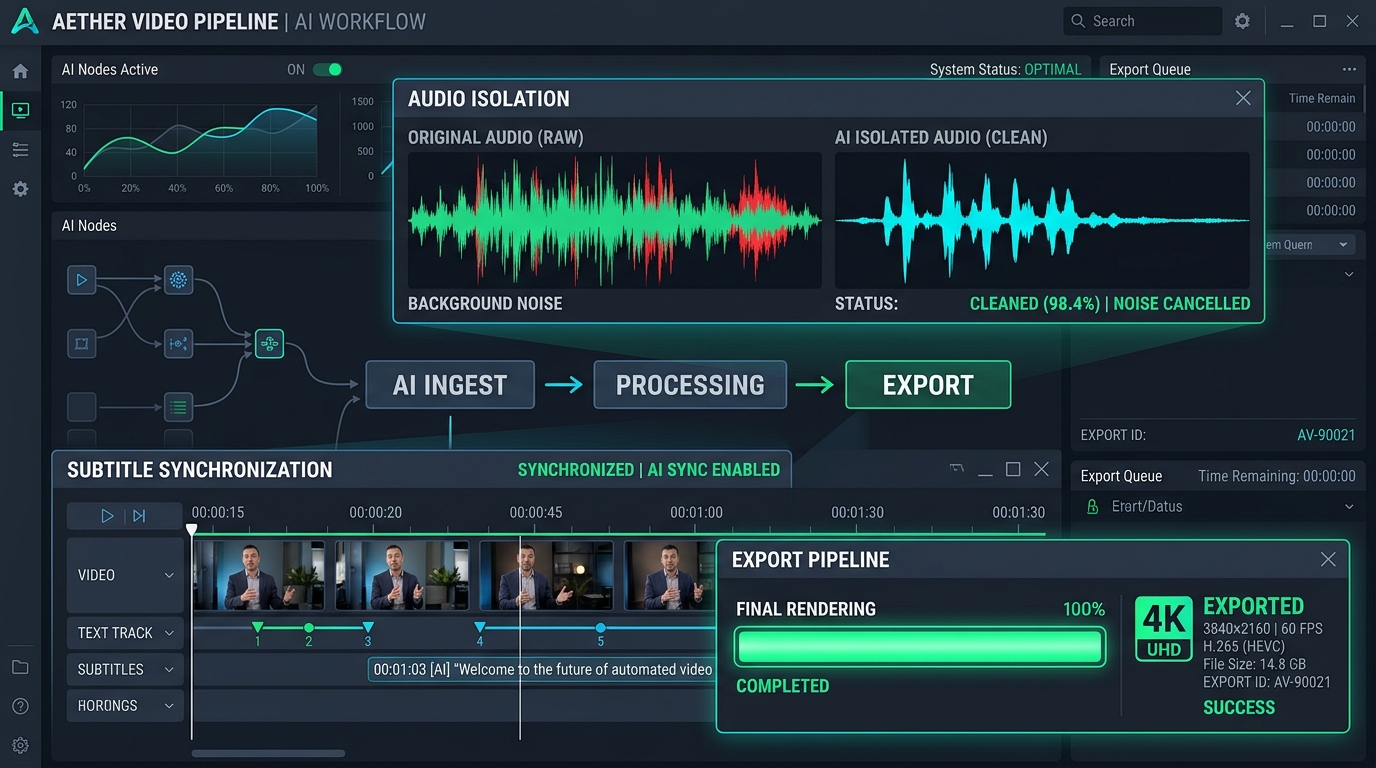Click the EXPORT stage button
This screenshot has height=768, width=1376.
928,385
